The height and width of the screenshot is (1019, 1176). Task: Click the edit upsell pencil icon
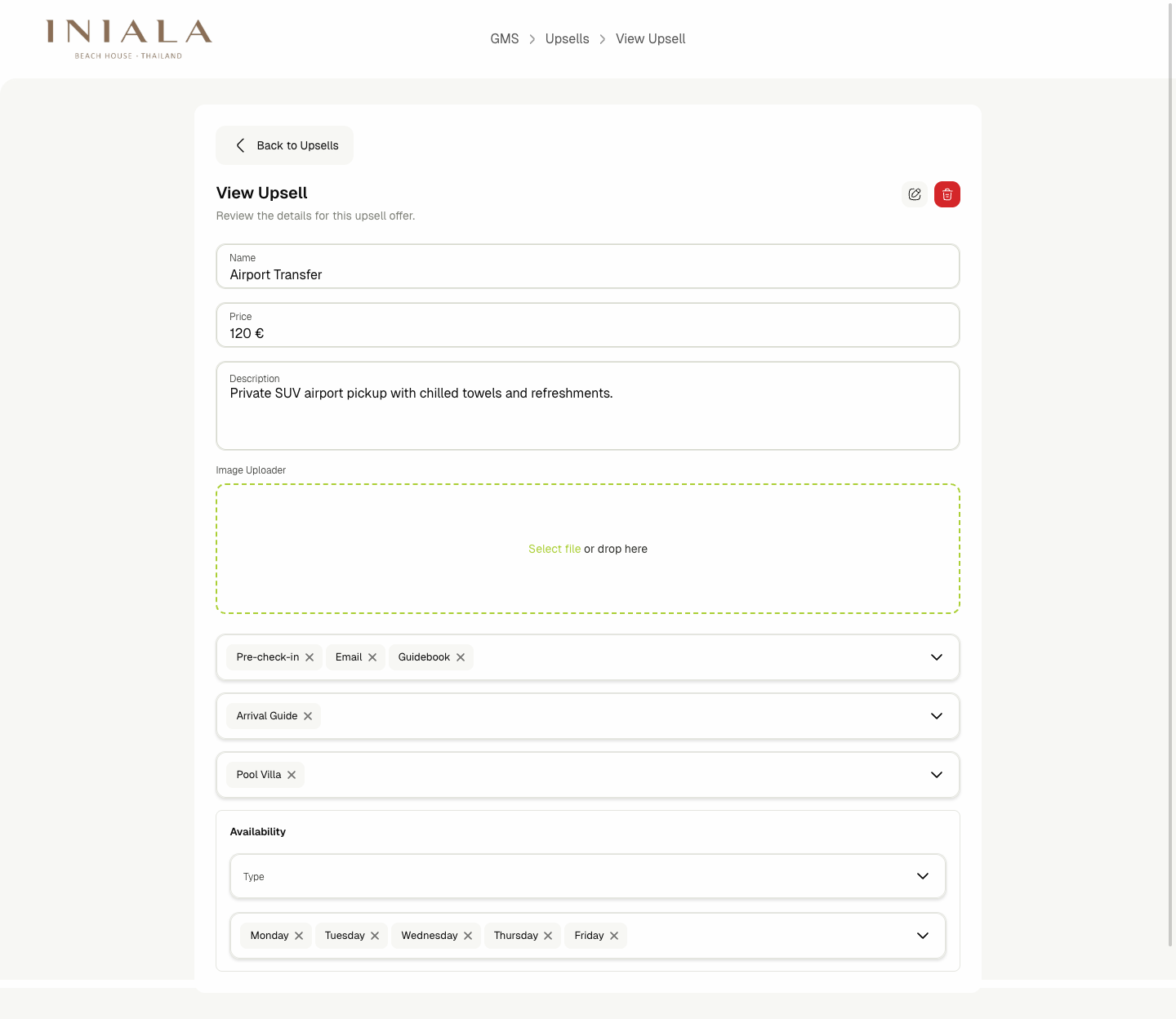pyautogui.click(x=915, y=194)
